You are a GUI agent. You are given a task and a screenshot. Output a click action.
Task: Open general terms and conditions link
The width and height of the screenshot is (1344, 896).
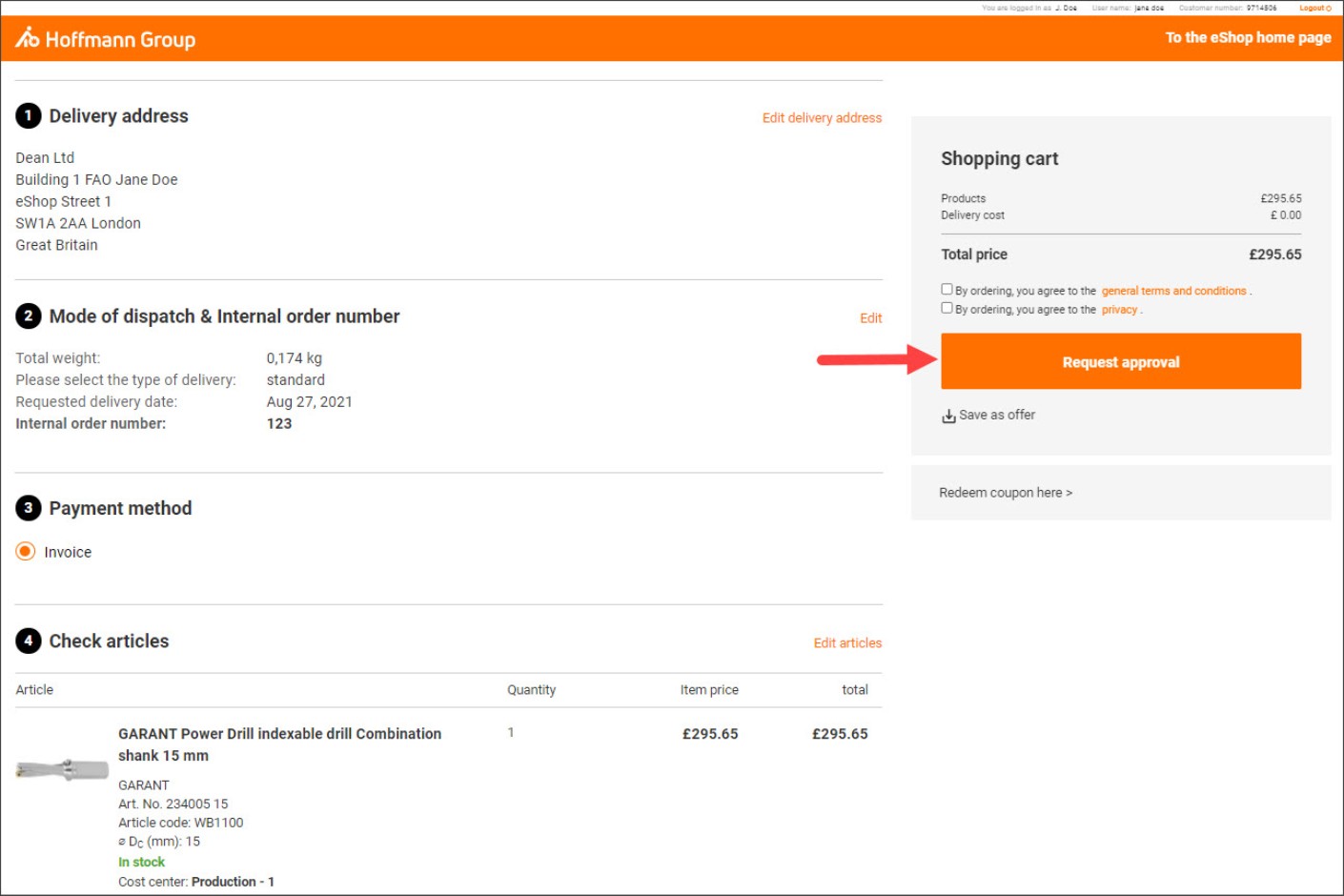[x=1173, y=291]
